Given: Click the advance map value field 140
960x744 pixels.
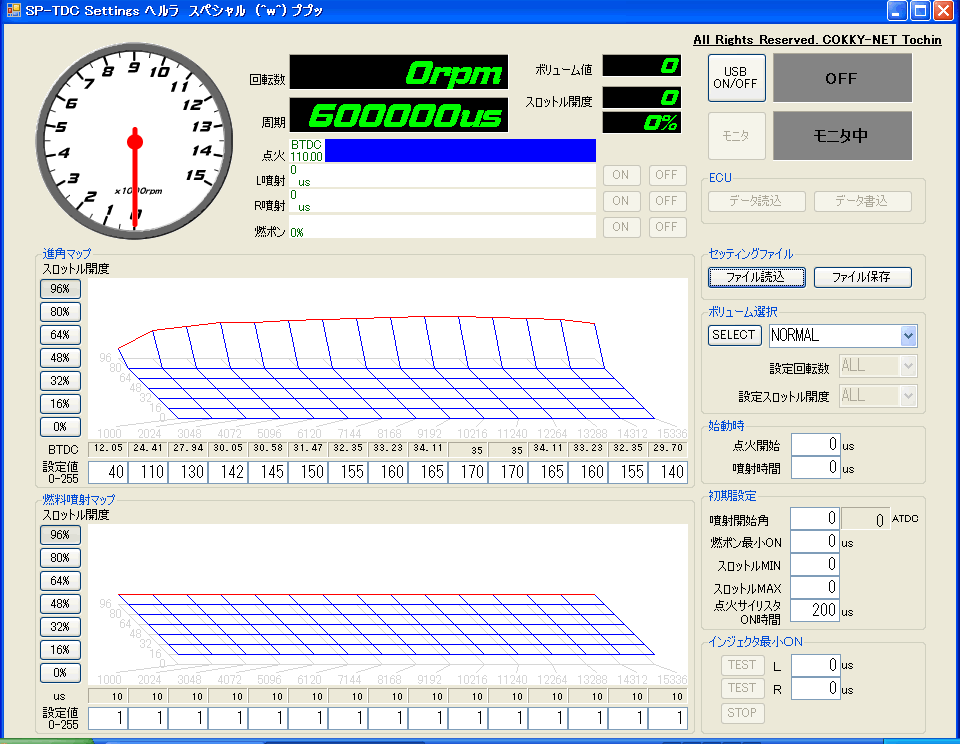Looking at the screenshot, I should click(x=668, y=472).
